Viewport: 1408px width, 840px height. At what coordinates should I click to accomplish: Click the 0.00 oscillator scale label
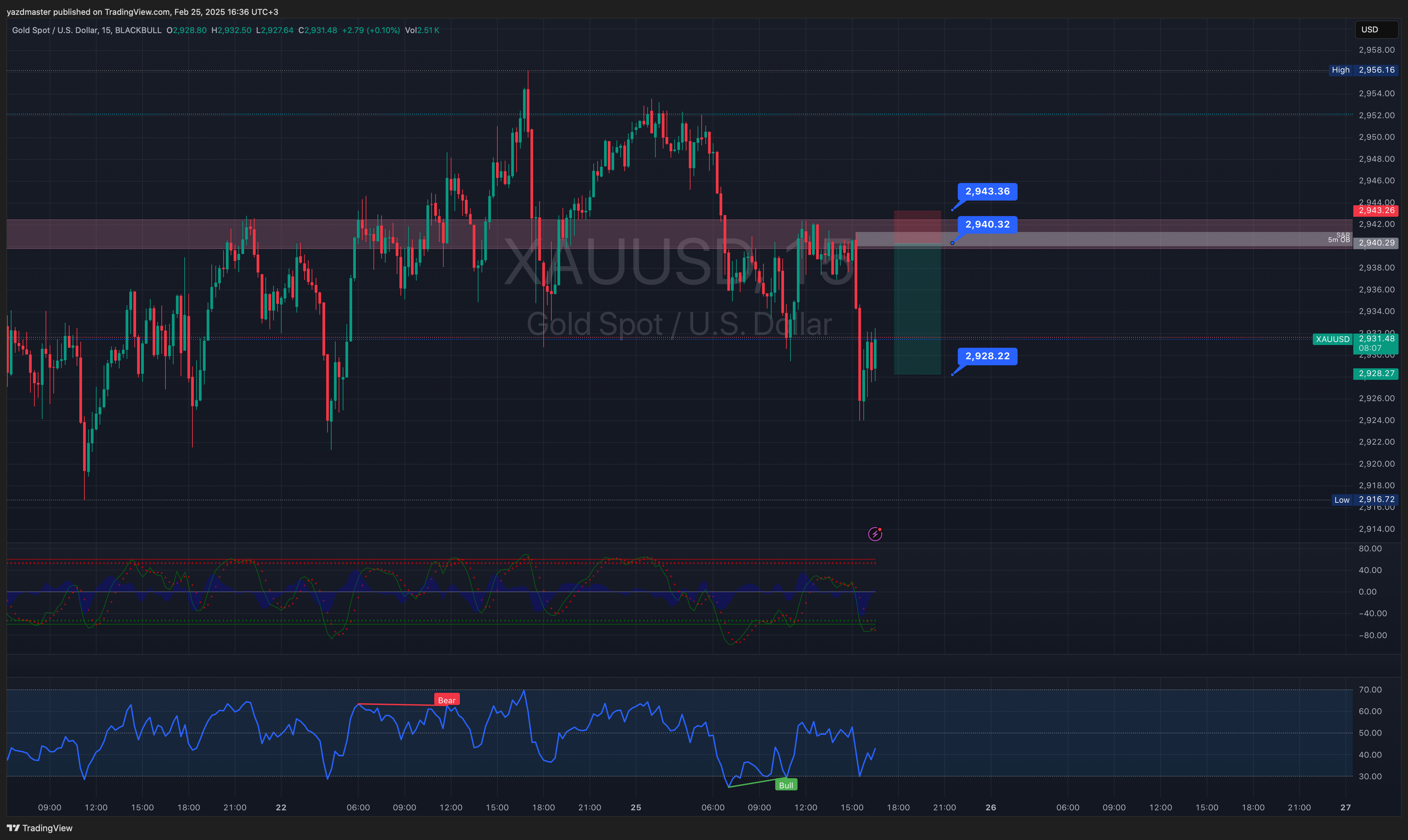1368,592
